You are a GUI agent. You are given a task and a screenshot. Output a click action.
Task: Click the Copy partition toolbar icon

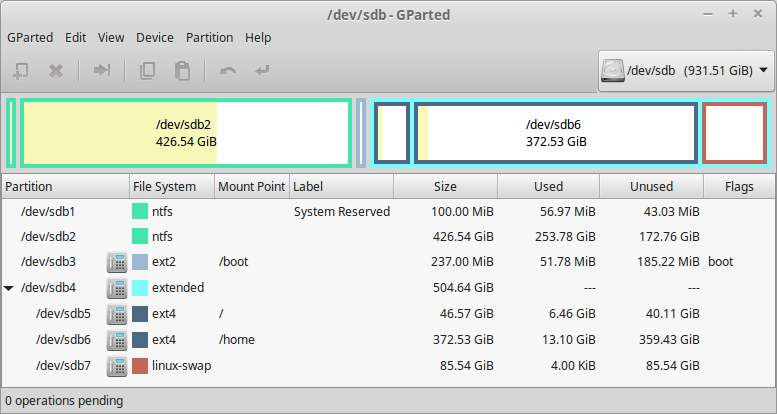(147, 70)
